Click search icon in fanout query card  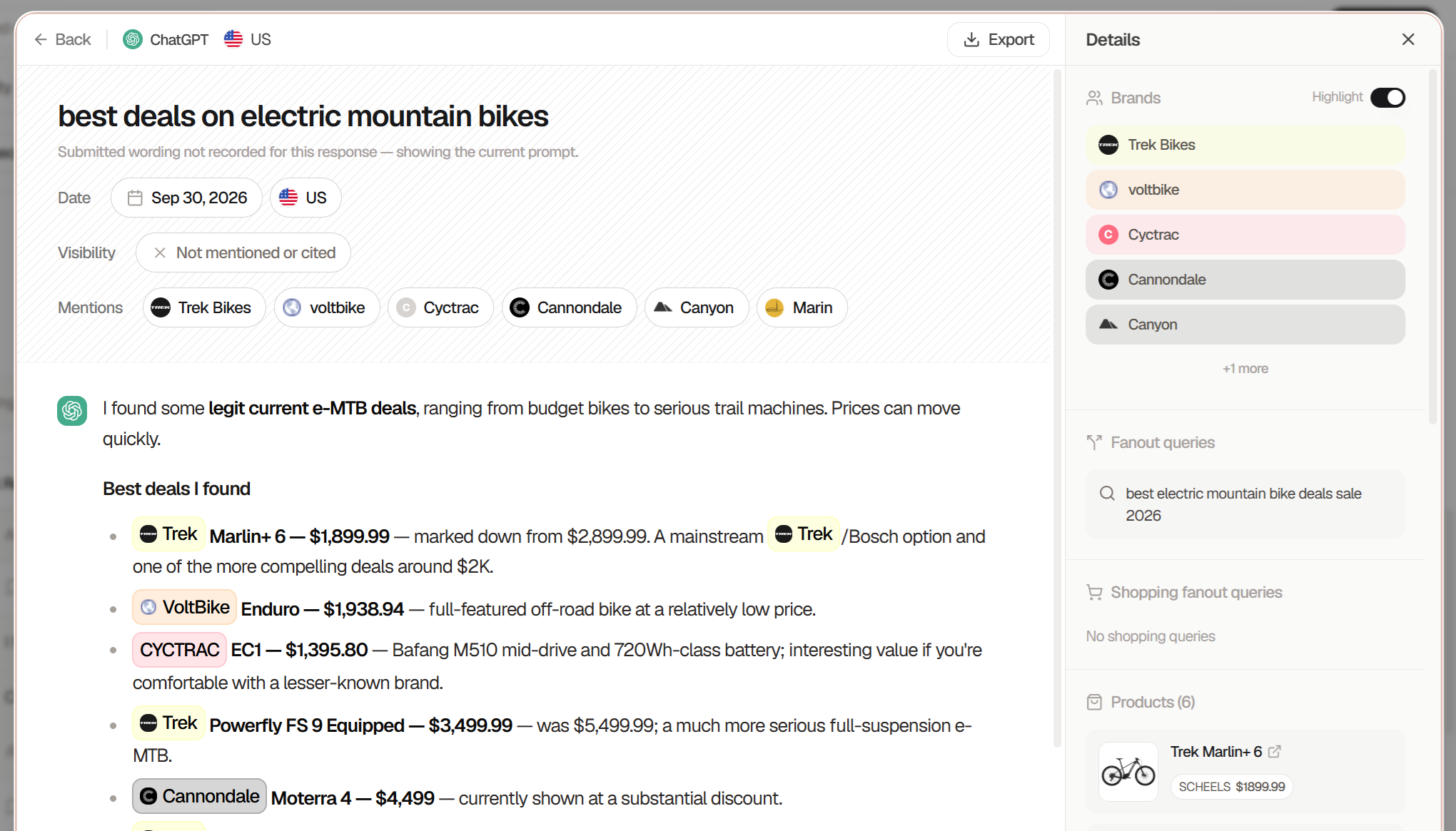tap(1107, 493)
